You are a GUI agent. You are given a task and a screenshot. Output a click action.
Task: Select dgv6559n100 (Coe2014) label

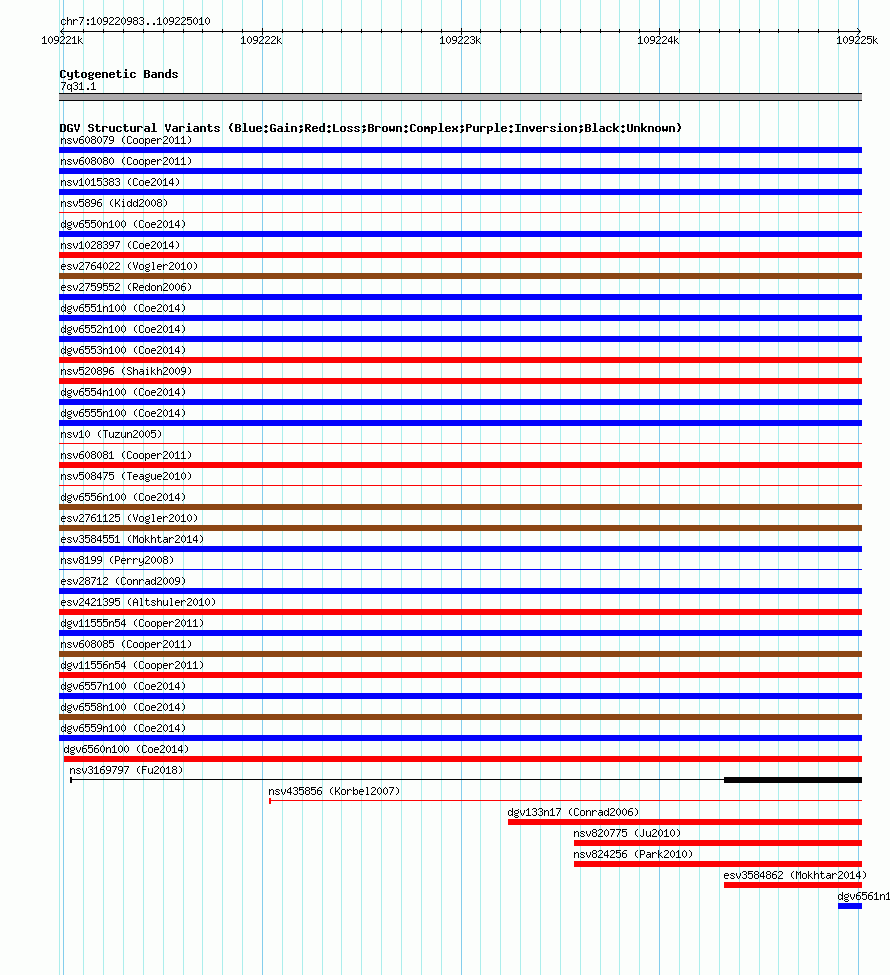tap(123, 728)
